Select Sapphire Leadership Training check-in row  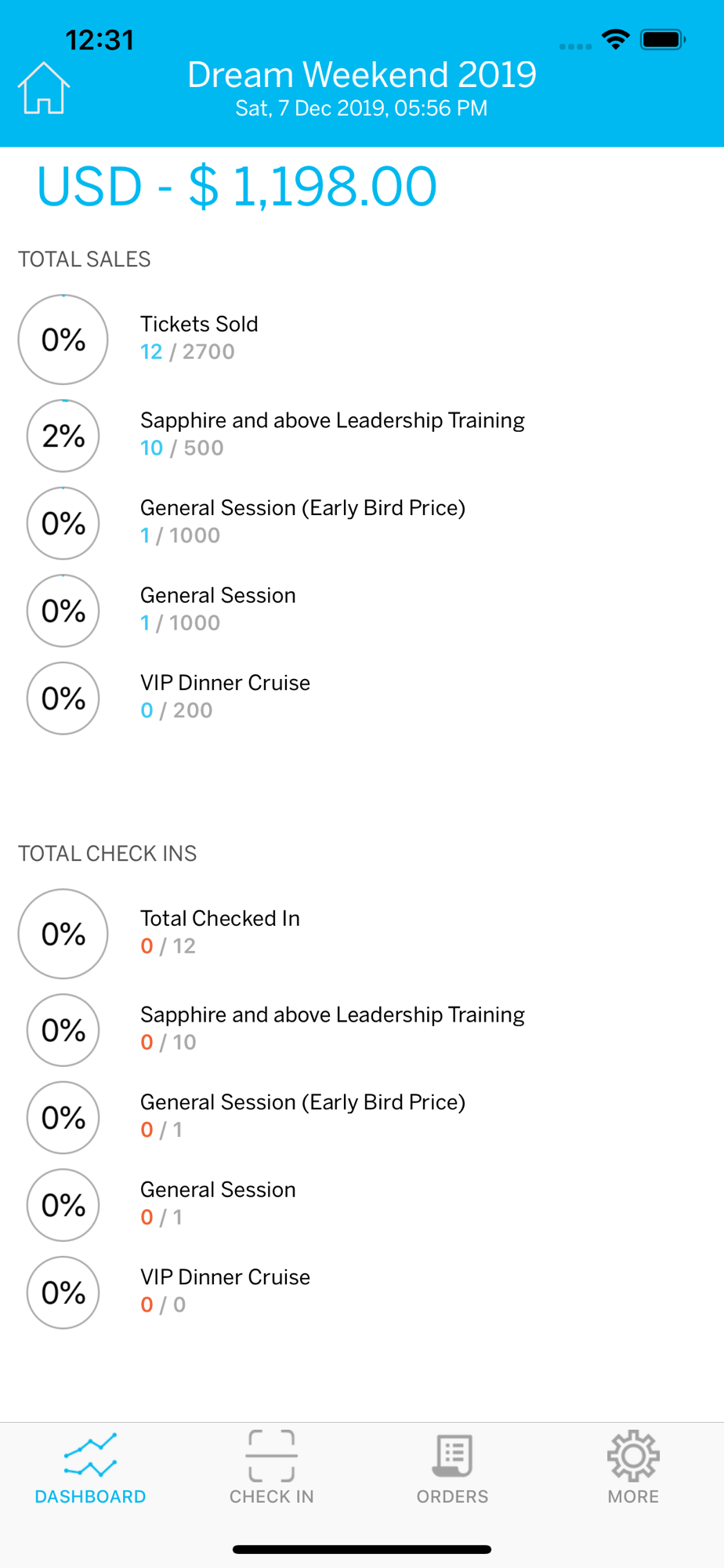(x=362, y=1029)
